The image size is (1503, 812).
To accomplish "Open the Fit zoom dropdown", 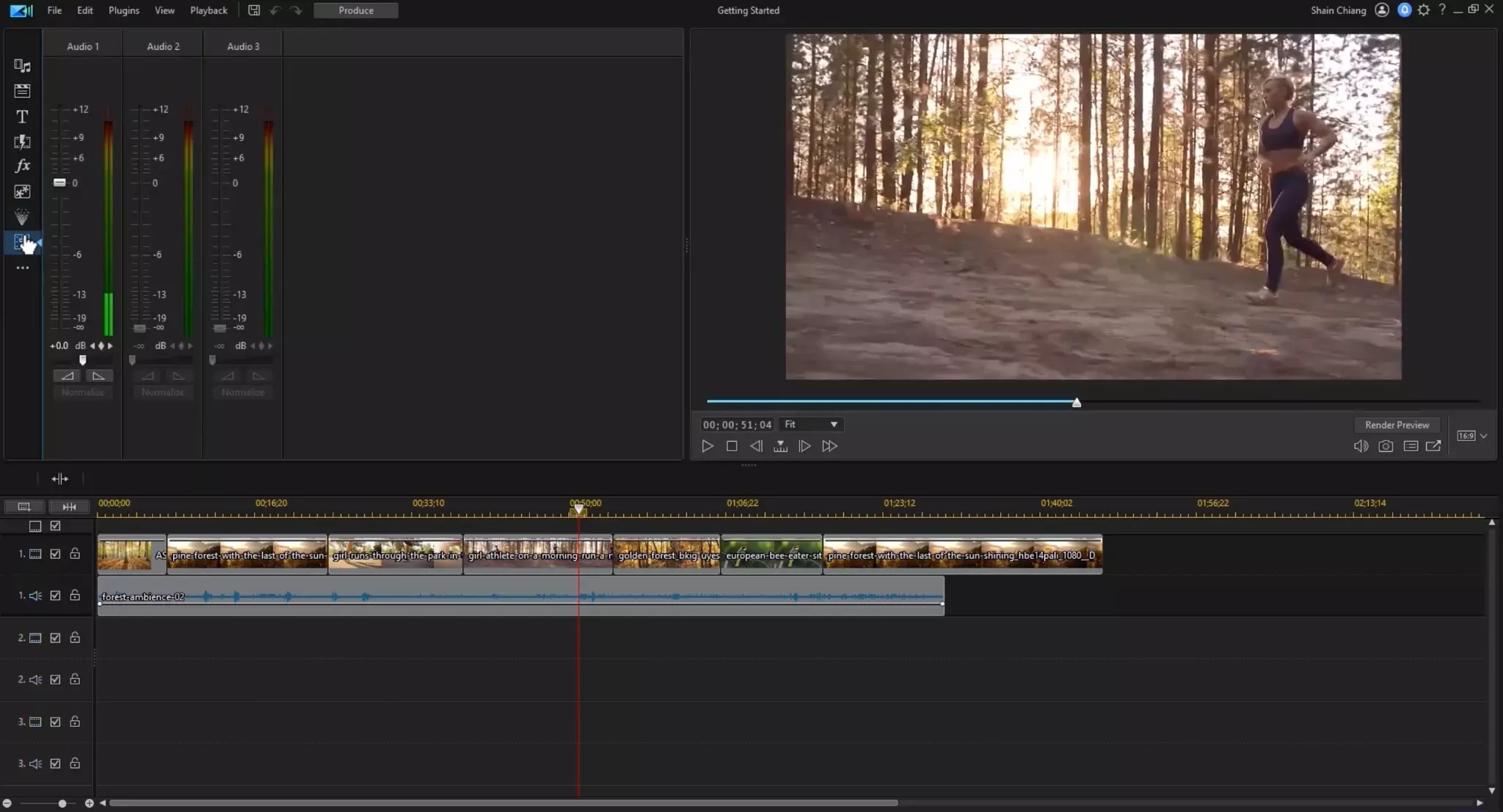I will coord(811,424).
